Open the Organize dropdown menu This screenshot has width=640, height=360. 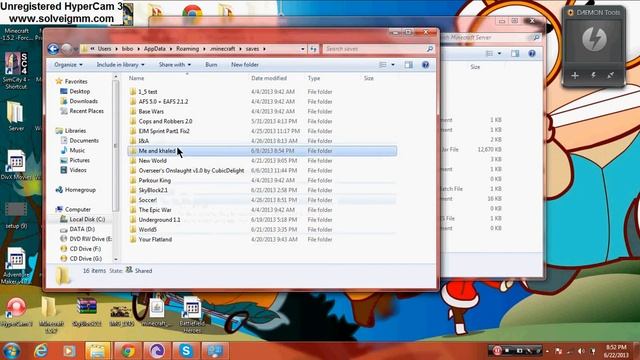point(68,65)
